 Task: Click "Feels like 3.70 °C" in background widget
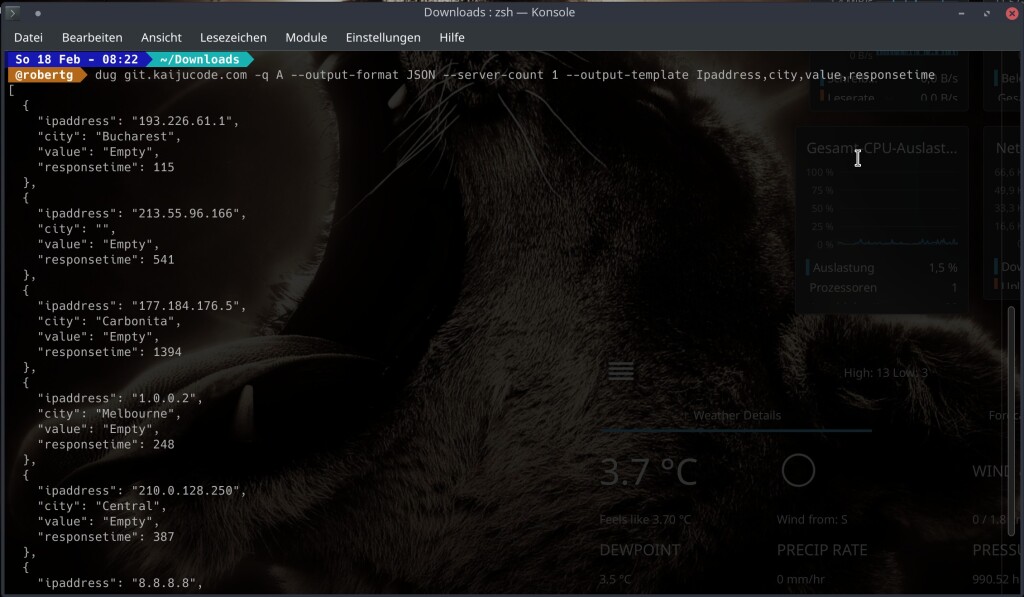(645, 520)
